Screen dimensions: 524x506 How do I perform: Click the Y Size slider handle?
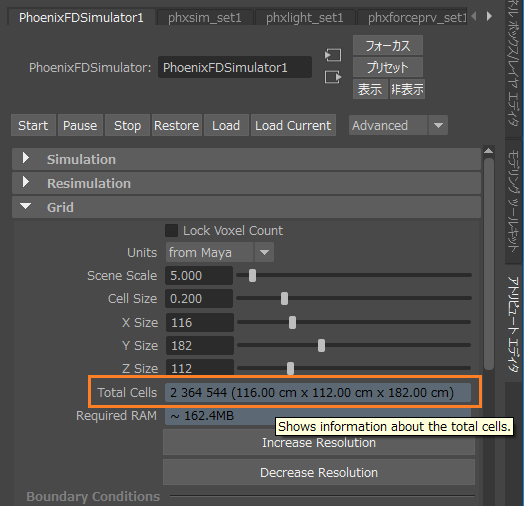(x=321, y=346)
